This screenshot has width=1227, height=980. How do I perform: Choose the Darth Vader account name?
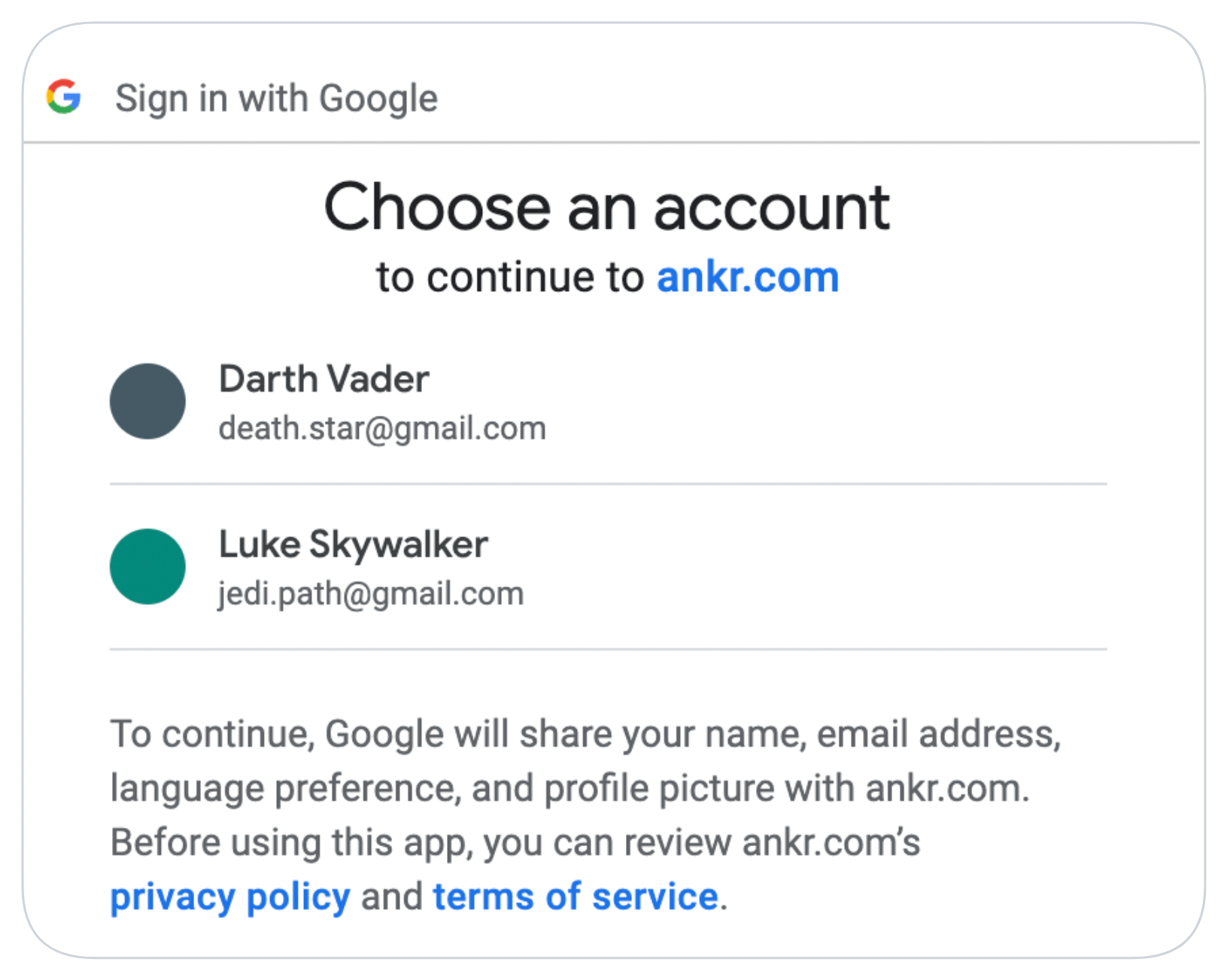tap(323, 378)
